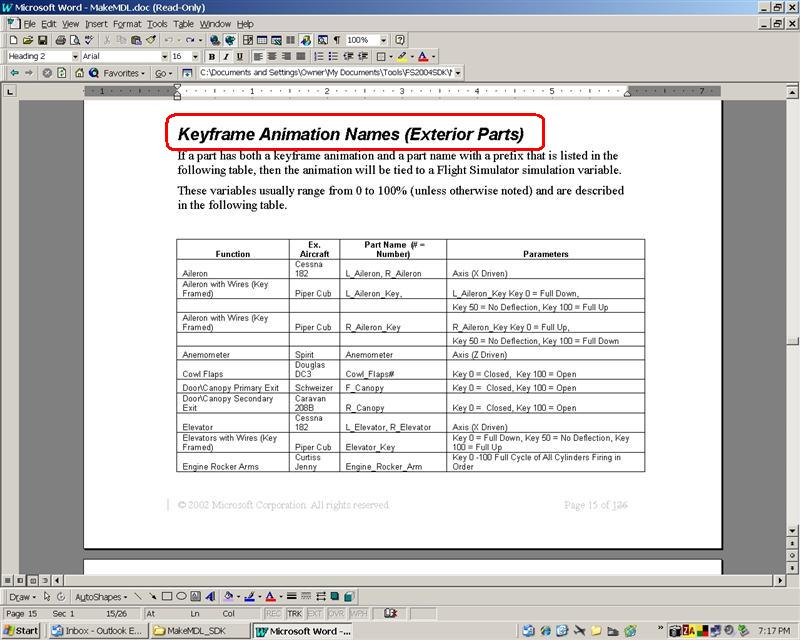
Task: Expand the Go dropdown on web toolbar
Action: [x=163, y=73]
